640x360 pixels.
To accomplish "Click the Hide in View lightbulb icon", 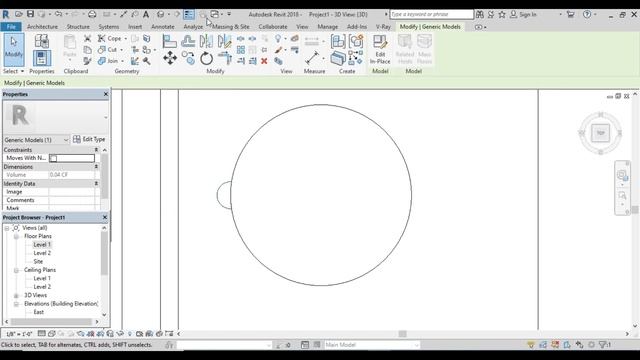I will pos(278,38).
